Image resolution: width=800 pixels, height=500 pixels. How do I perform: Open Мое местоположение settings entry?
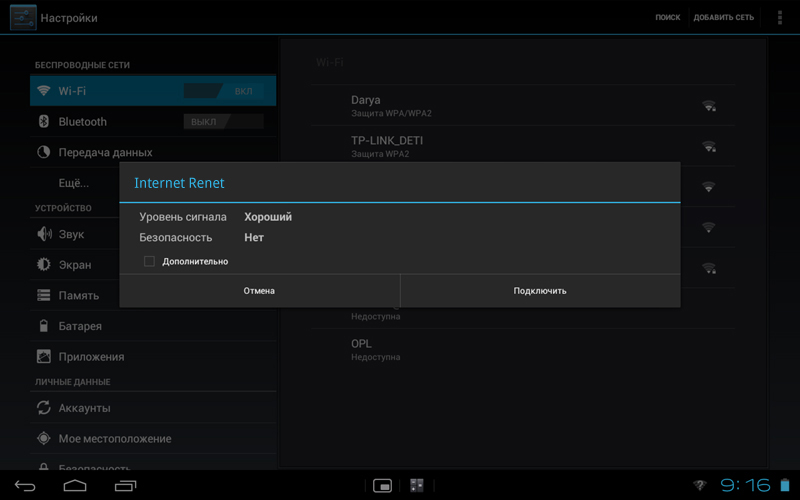tap(153, 438)
